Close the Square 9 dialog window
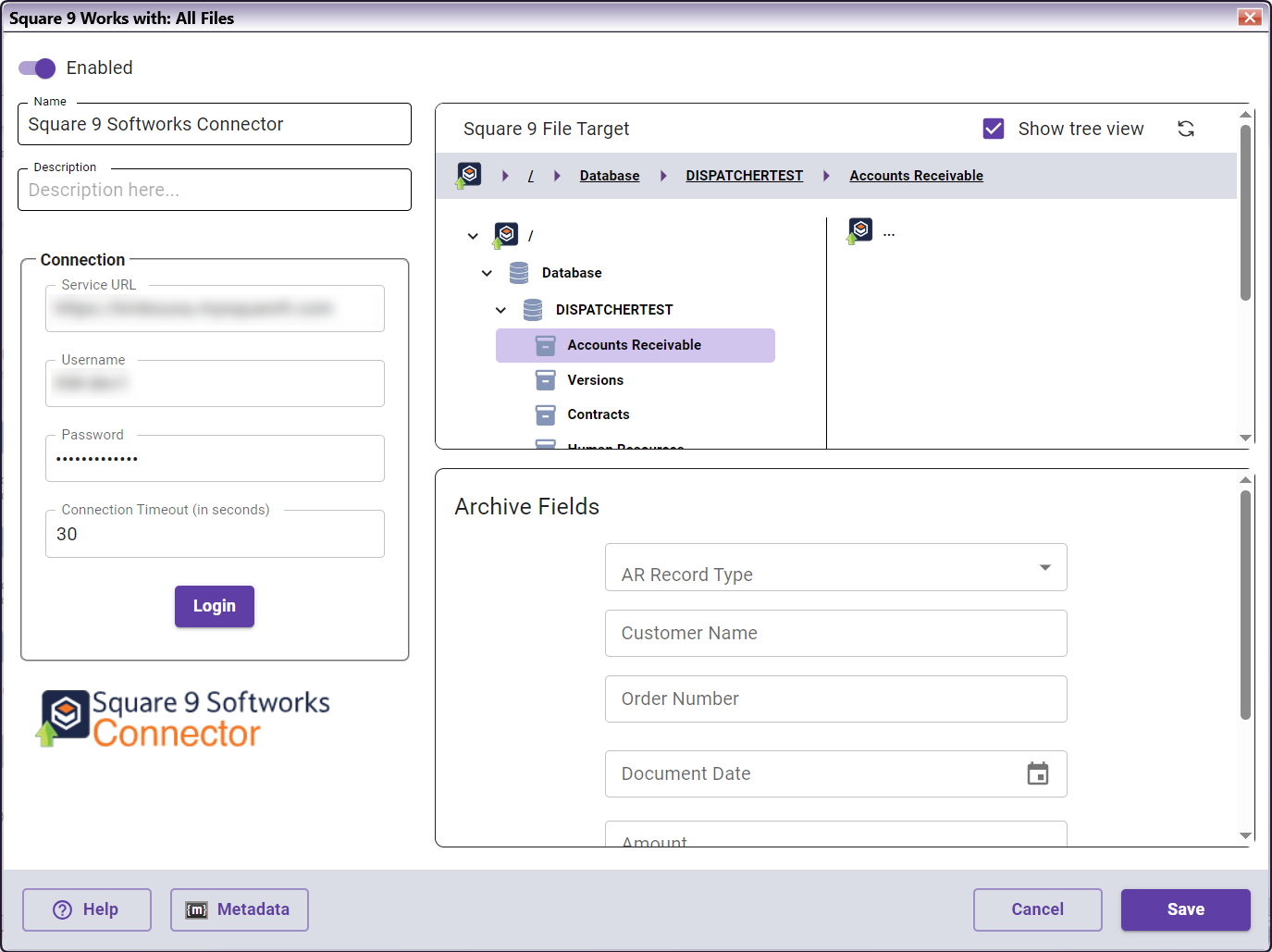The height and width of the screenshot is (952, 1272). [x=1250, y=17]
